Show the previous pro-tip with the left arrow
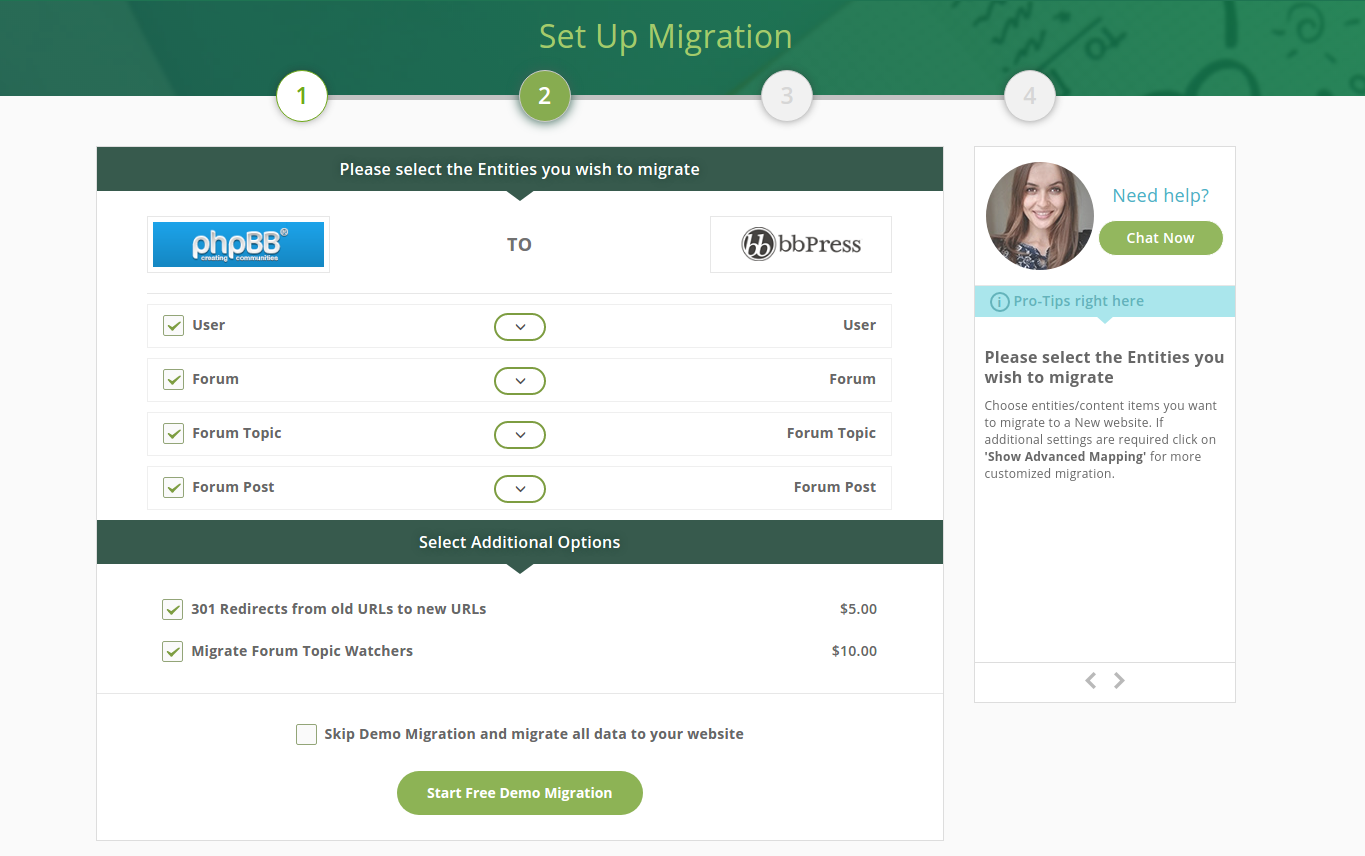 point(1091,681)
